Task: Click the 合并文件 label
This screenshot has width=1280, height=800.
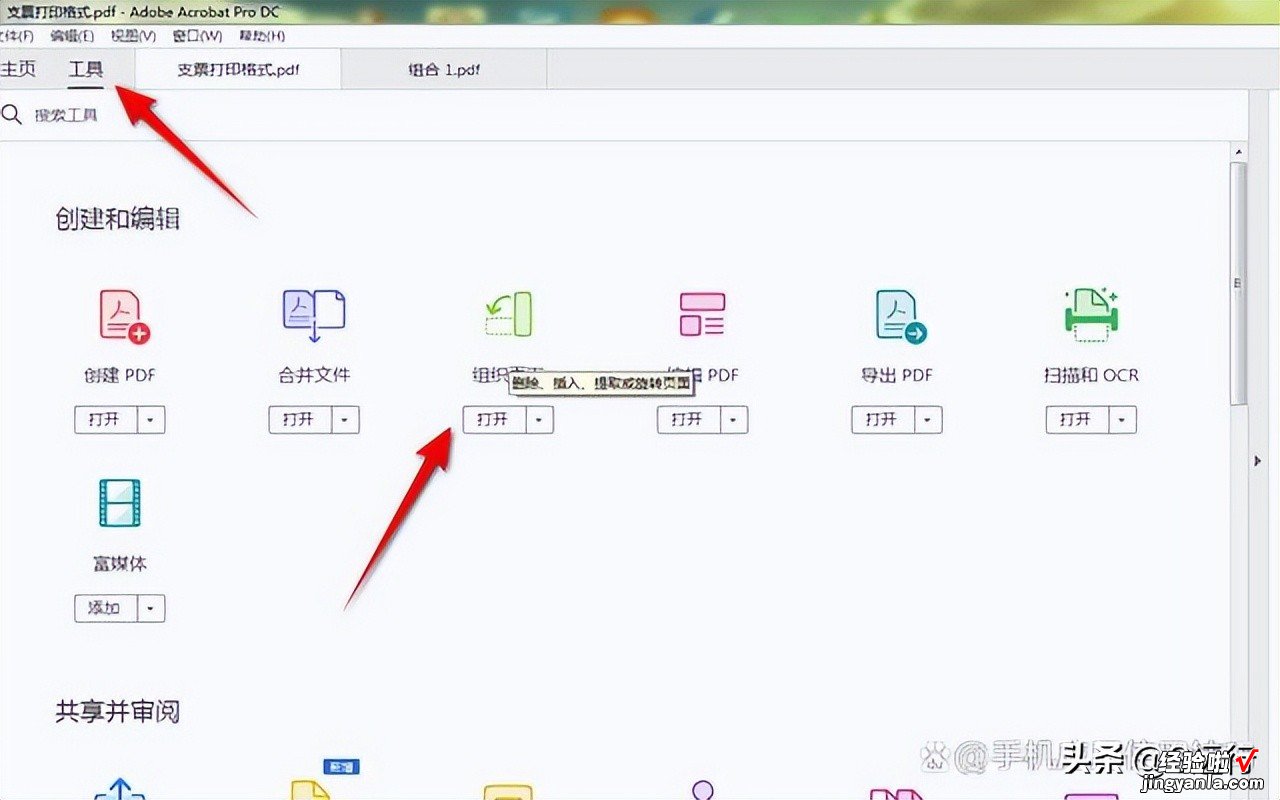Action: tap(314, 376)
